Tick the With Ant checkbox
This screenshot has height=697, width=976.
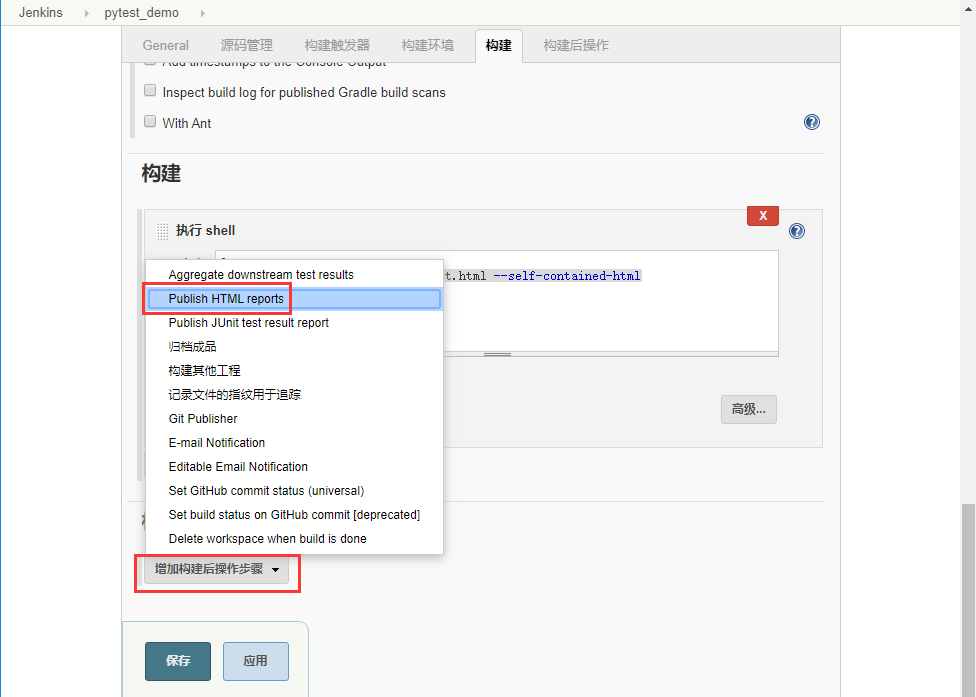coord(150,121)
